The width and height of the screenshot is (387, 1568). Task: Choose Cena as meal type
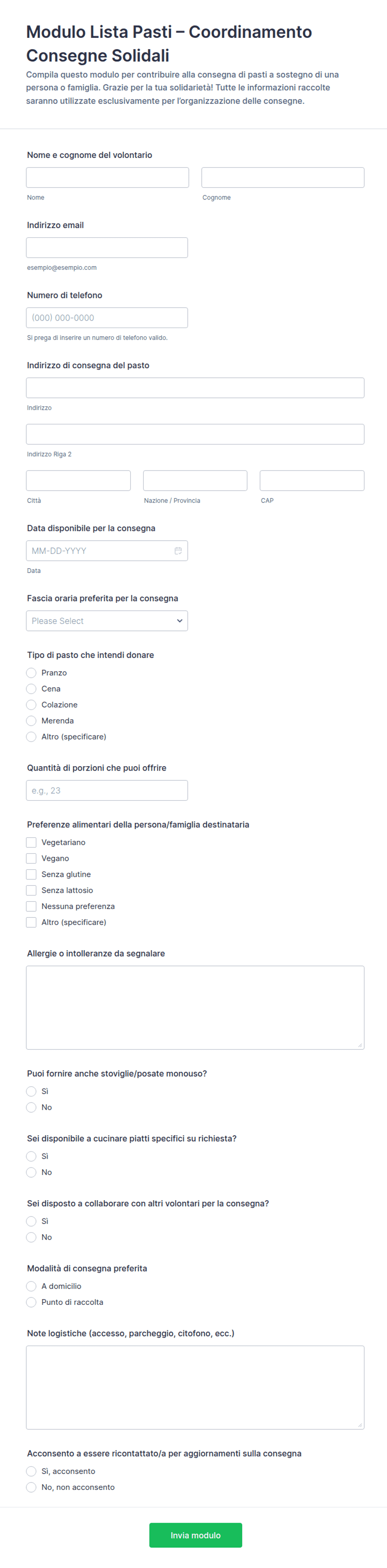31,688
